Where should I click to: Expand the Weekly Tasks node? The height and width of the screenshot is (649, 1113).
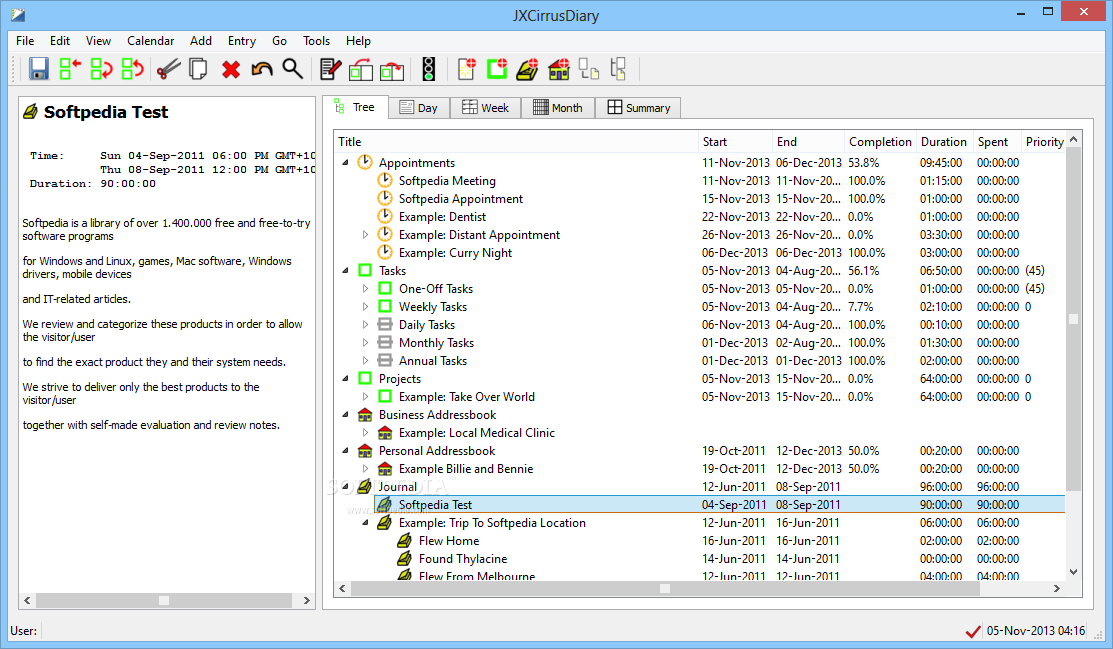pos(366,307)
